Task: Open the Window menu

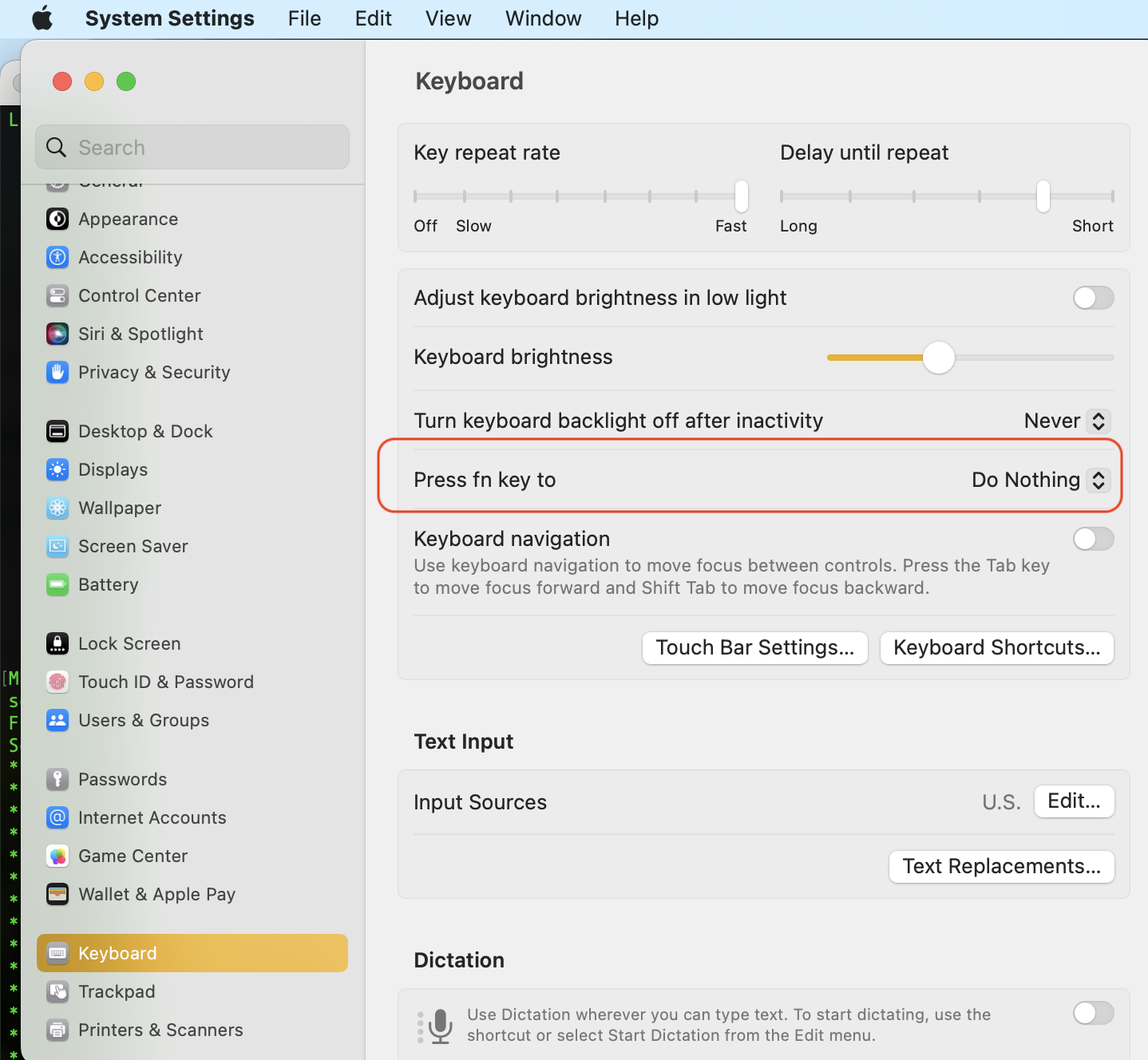Action: (x=543, y=18)
